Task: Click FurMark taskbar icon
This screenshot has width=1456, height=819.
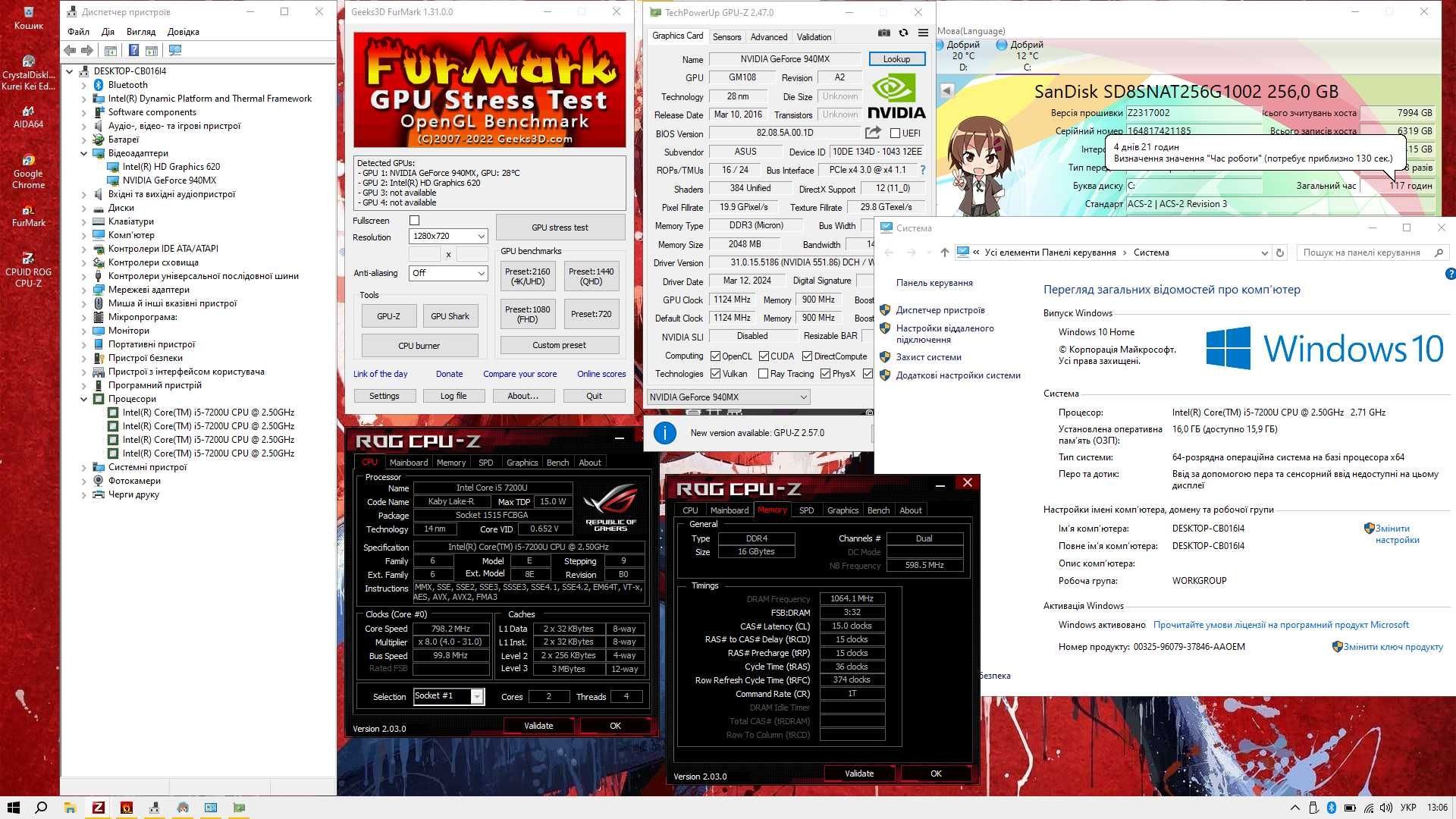Action: 127,808
